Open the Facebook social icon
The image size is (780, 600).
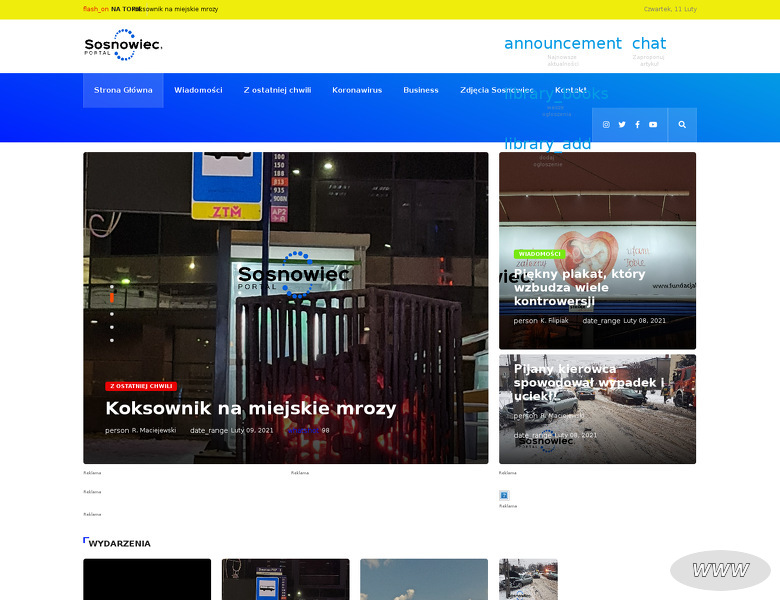(x=637, y=125)
